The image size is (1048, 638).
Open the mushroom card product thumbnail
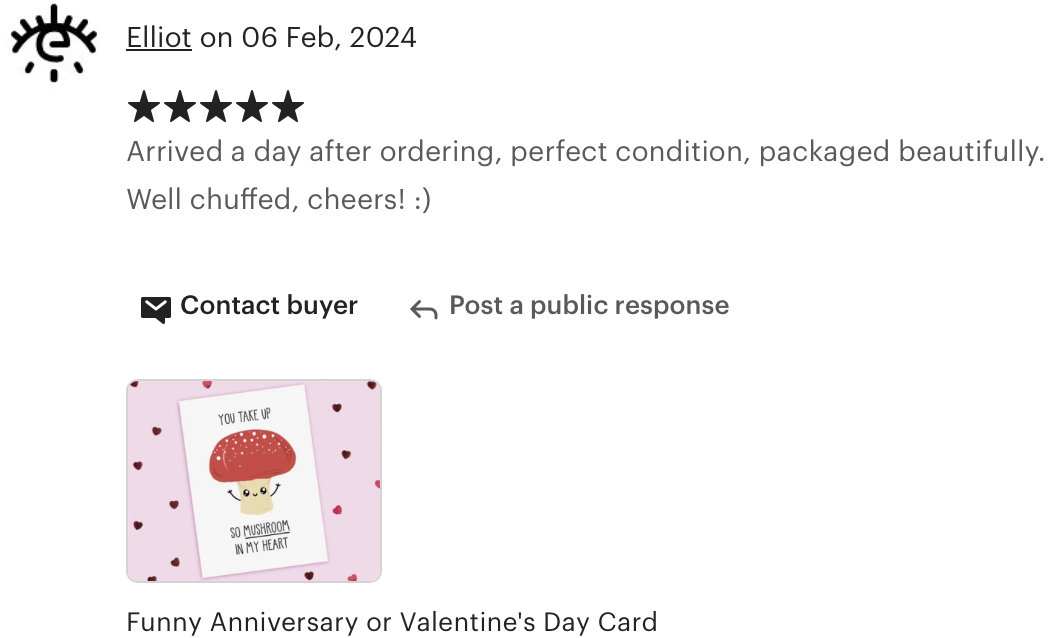tap(254, 481)
